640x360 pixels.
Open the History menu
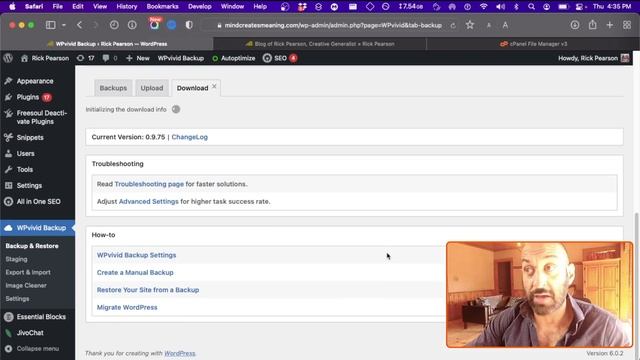point(127,7)
